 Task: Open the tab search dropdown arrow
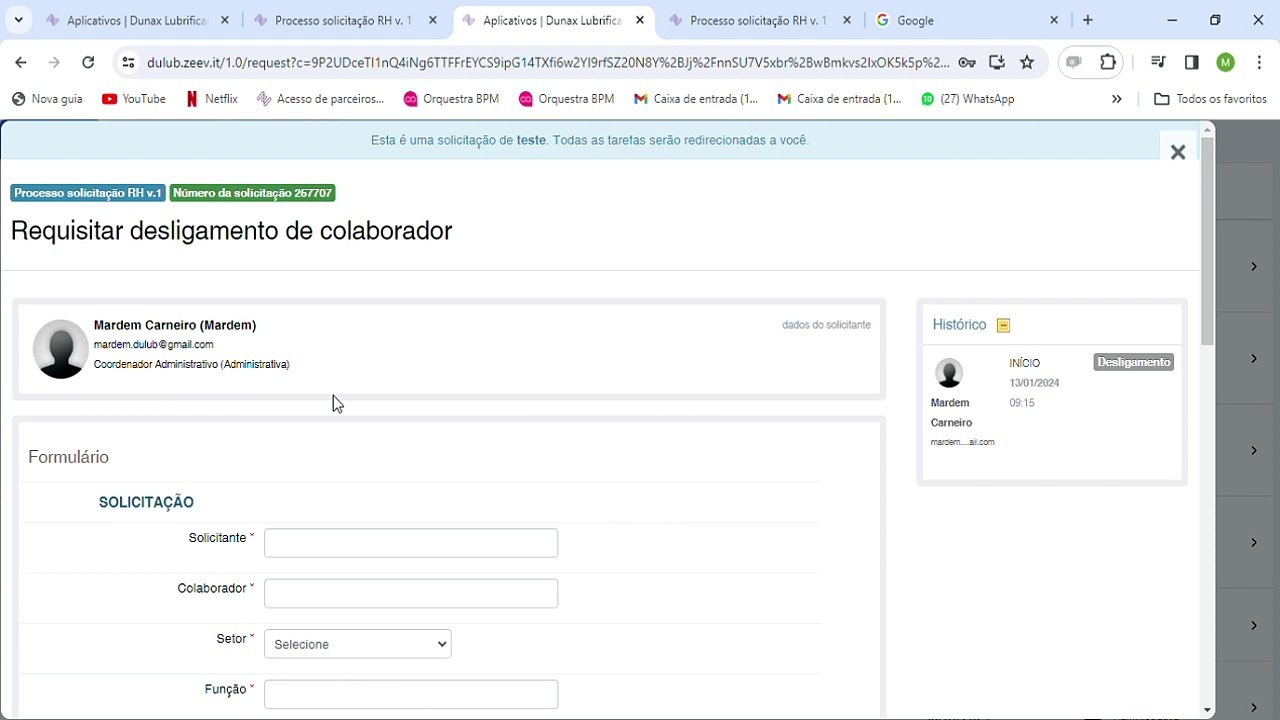click(18, 20)
